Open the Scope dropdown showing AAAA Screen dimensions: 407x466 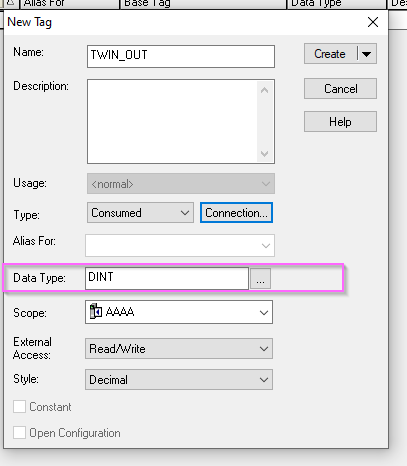point(179,312)
